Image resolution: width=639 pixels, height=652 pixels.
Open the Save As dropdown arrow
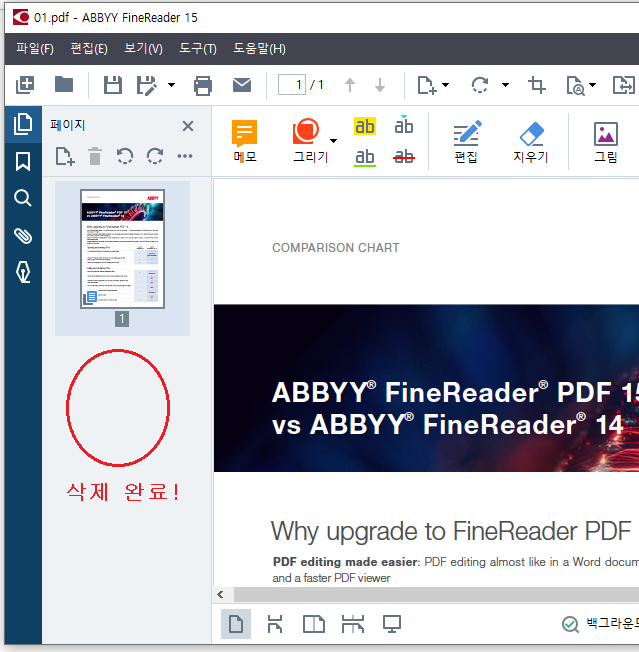[171, 85]
